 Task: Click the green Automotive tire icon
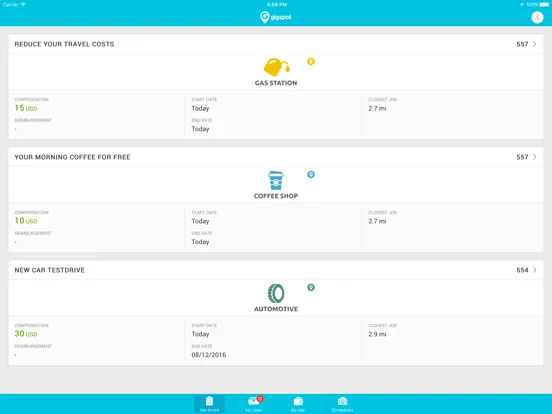pyautogui.click(x=276, y=293)
